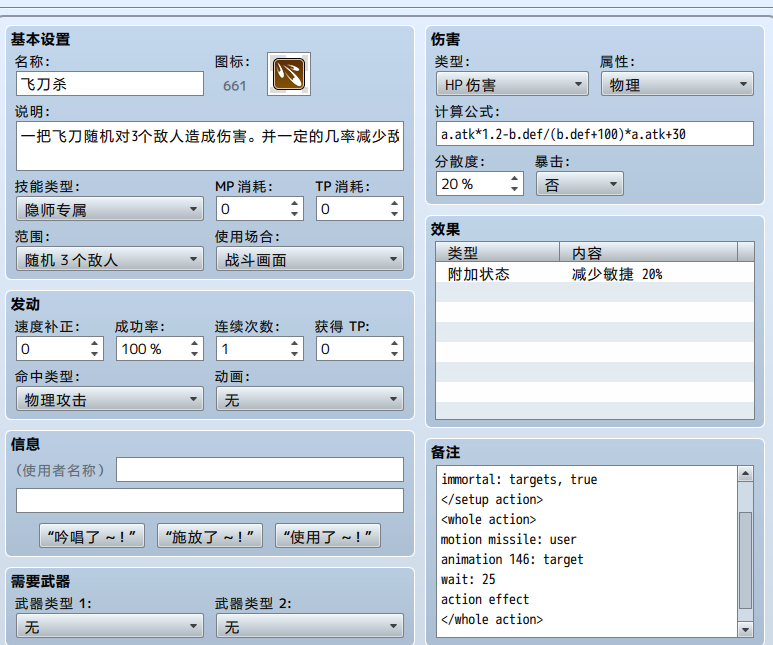Click the "吟唱了～!" message button
The height and width of the screenshot is (645, 773).
(92, 536)
